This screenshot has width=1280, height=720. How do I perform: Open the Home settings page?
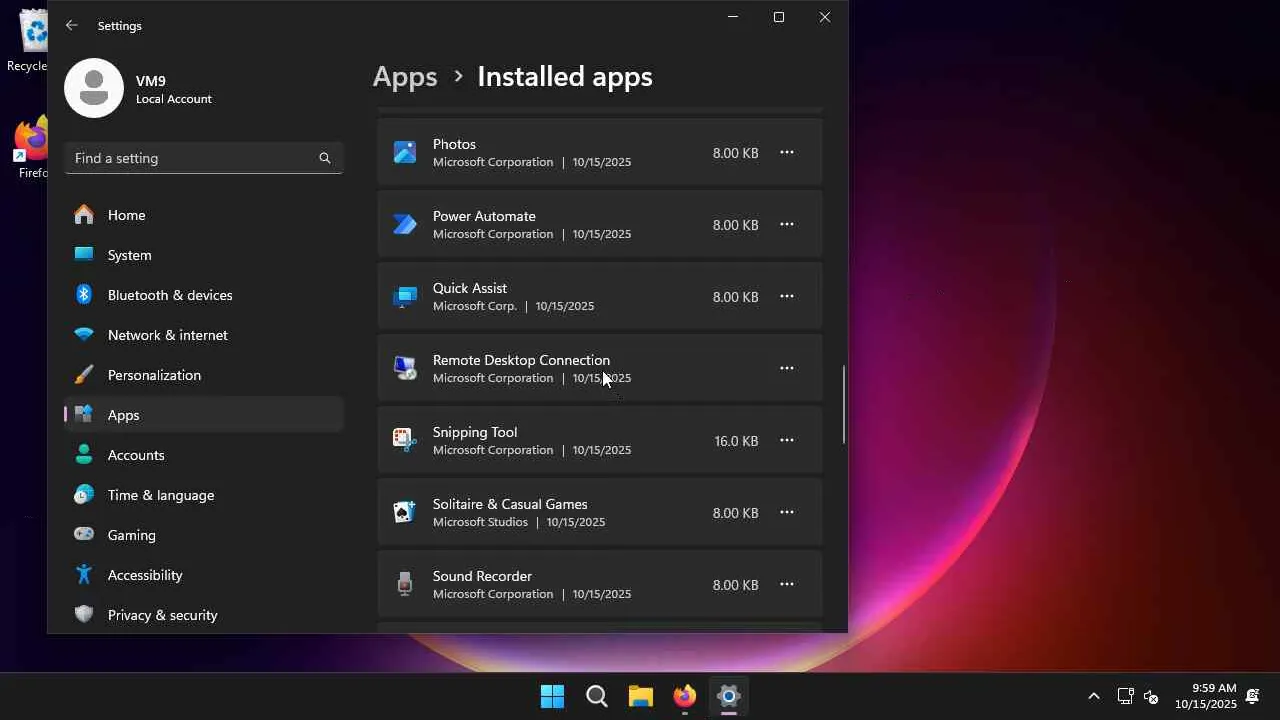point(204,215)
